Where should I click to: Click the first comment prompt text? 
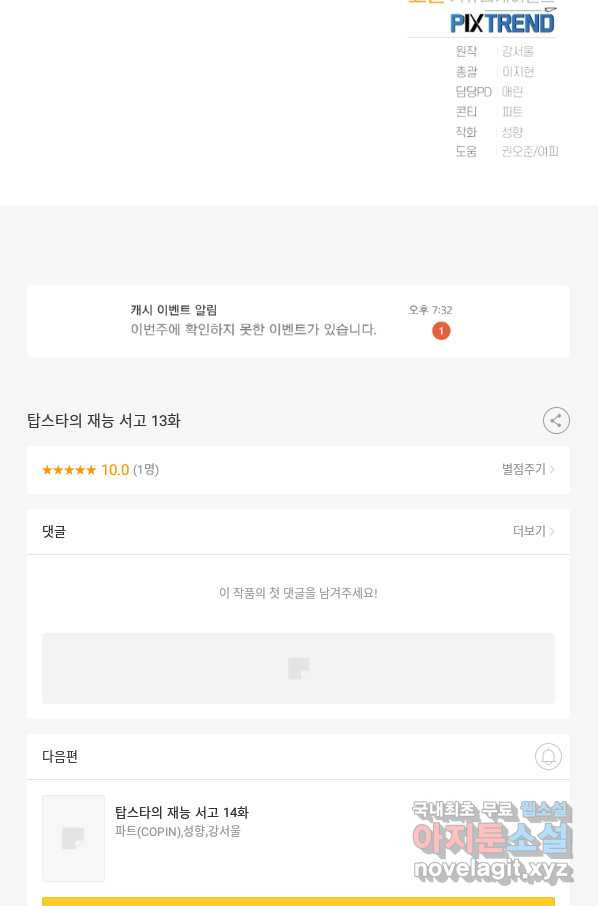[298, 593]
